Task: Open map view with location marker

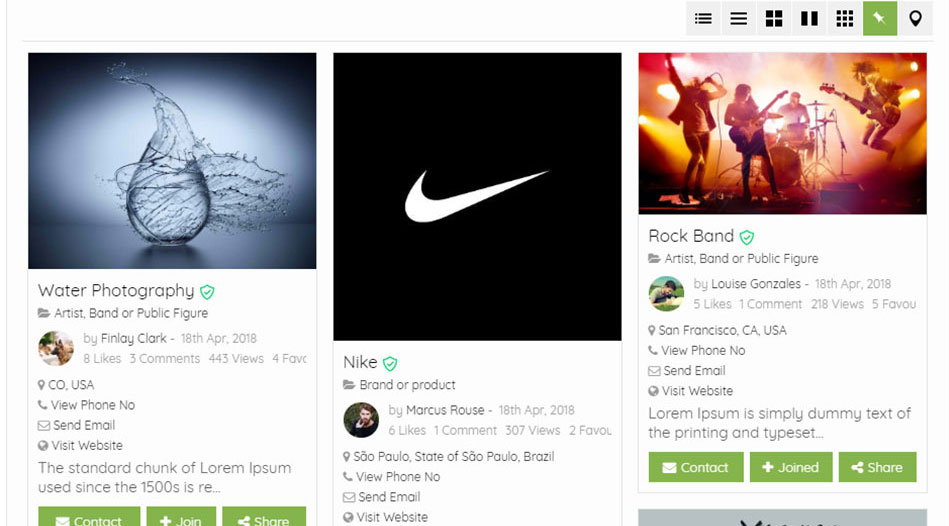Action: tap(915, 18)
